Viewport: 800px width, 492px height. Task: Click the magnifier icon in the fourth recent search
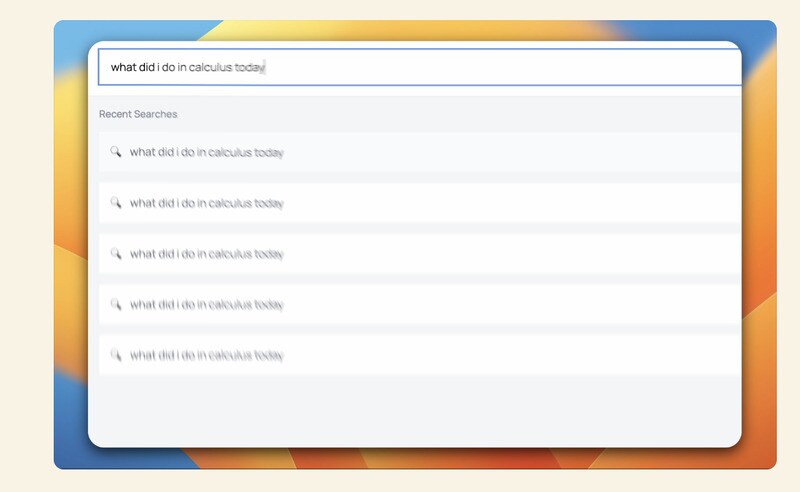116,304
